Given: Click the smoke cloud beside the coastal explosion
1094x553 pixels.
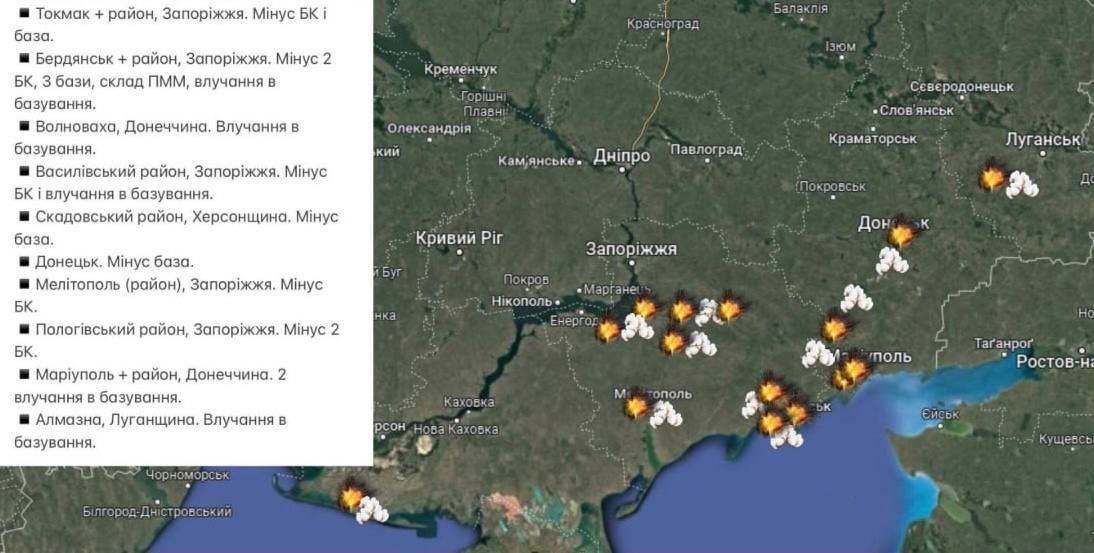Looking at the screenshot, I should coord(372,510).
